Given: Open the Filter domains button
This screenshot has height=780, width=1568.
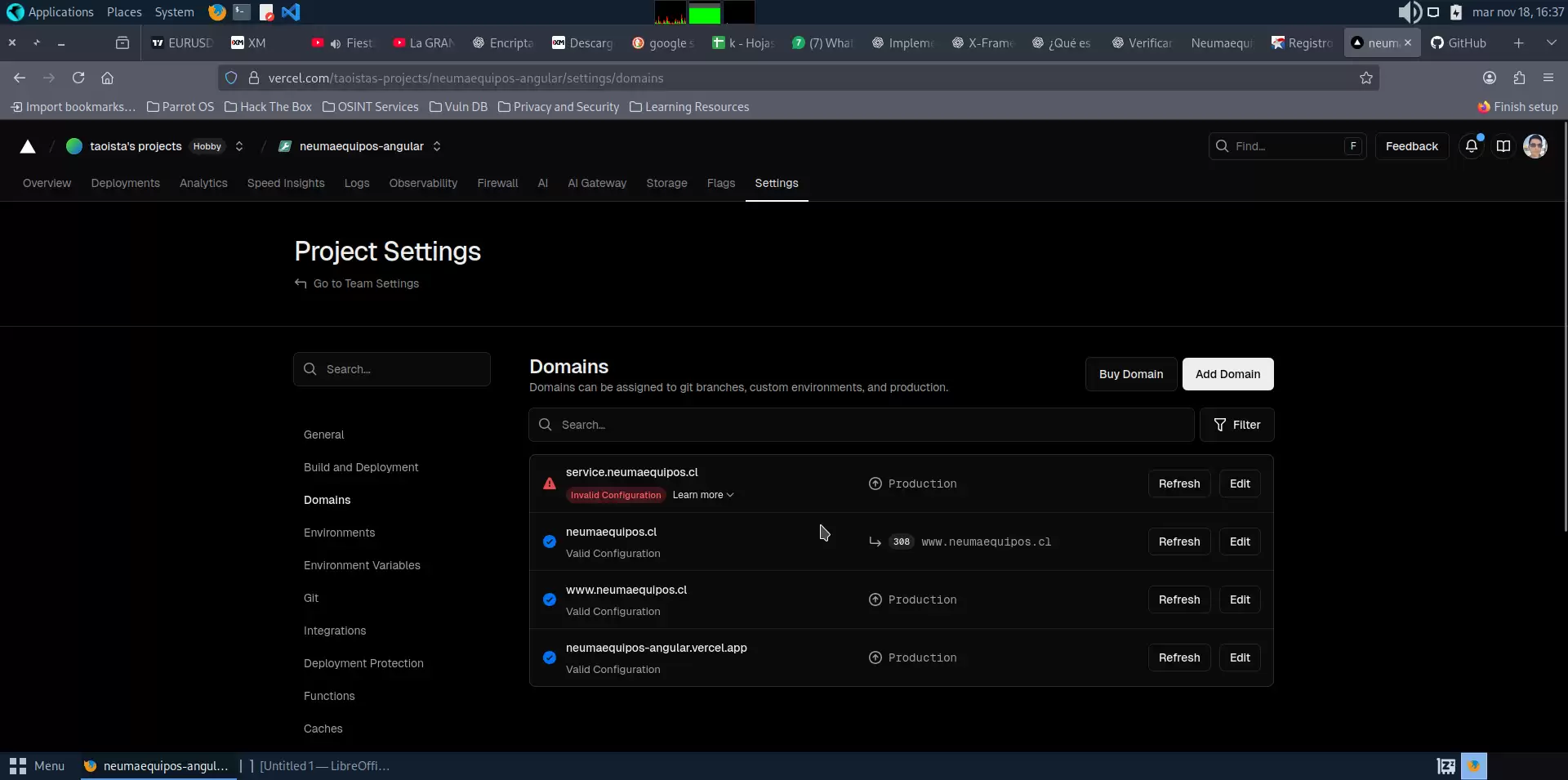Looking at the screenshot, I should (1236, 425).
